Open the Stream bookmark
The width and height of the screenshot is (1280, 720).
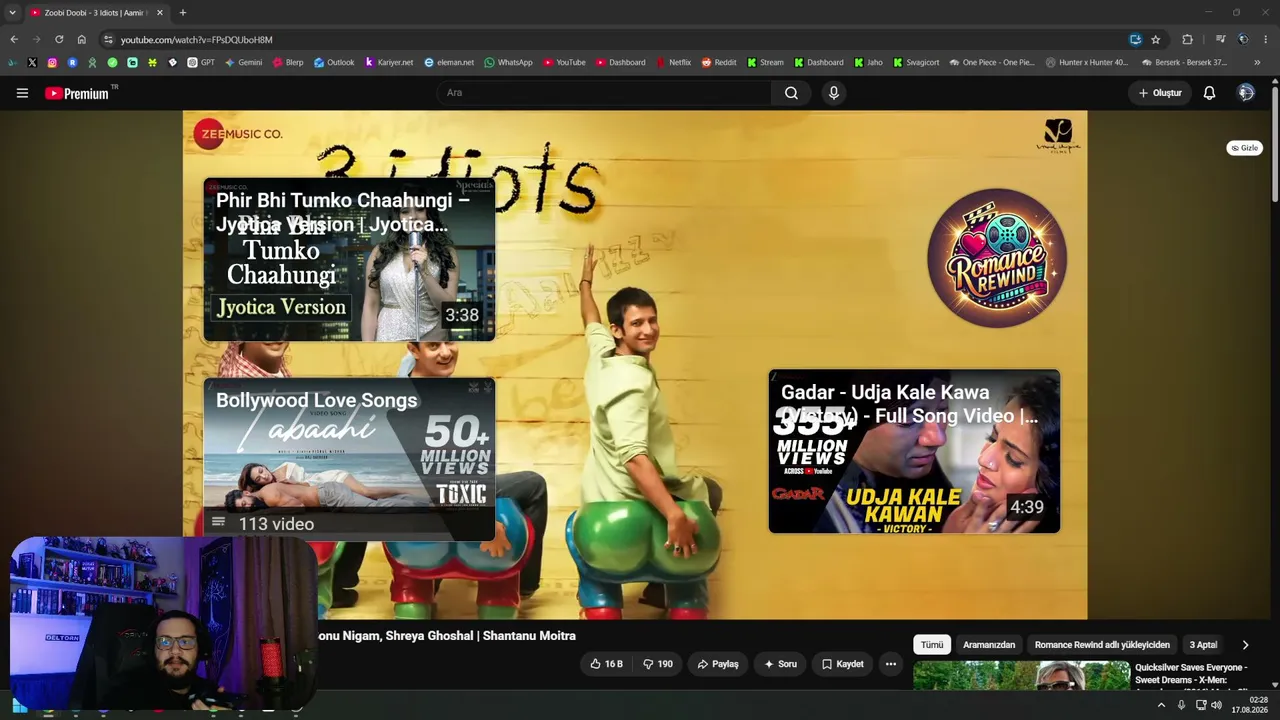[765, 62]
